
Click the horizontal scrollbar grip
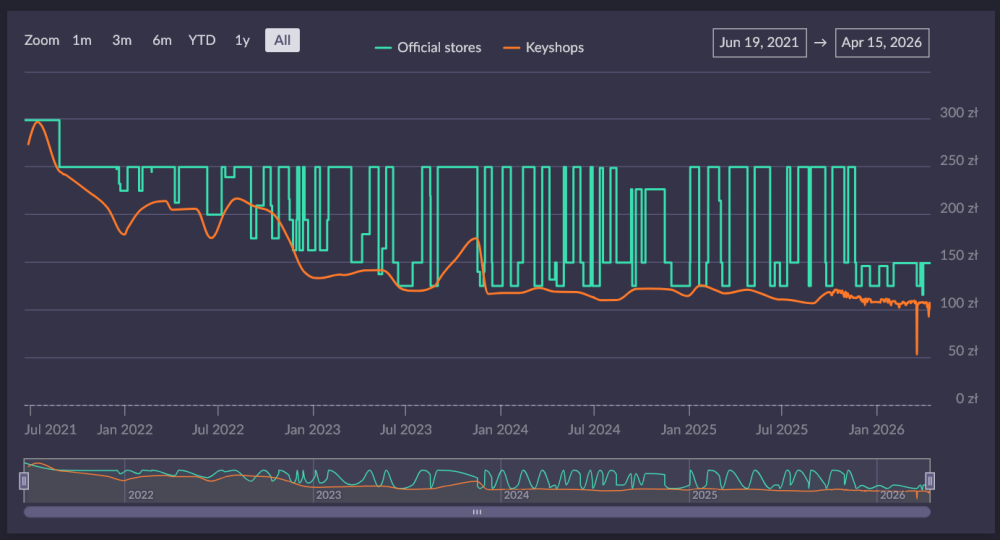(477, 512)
